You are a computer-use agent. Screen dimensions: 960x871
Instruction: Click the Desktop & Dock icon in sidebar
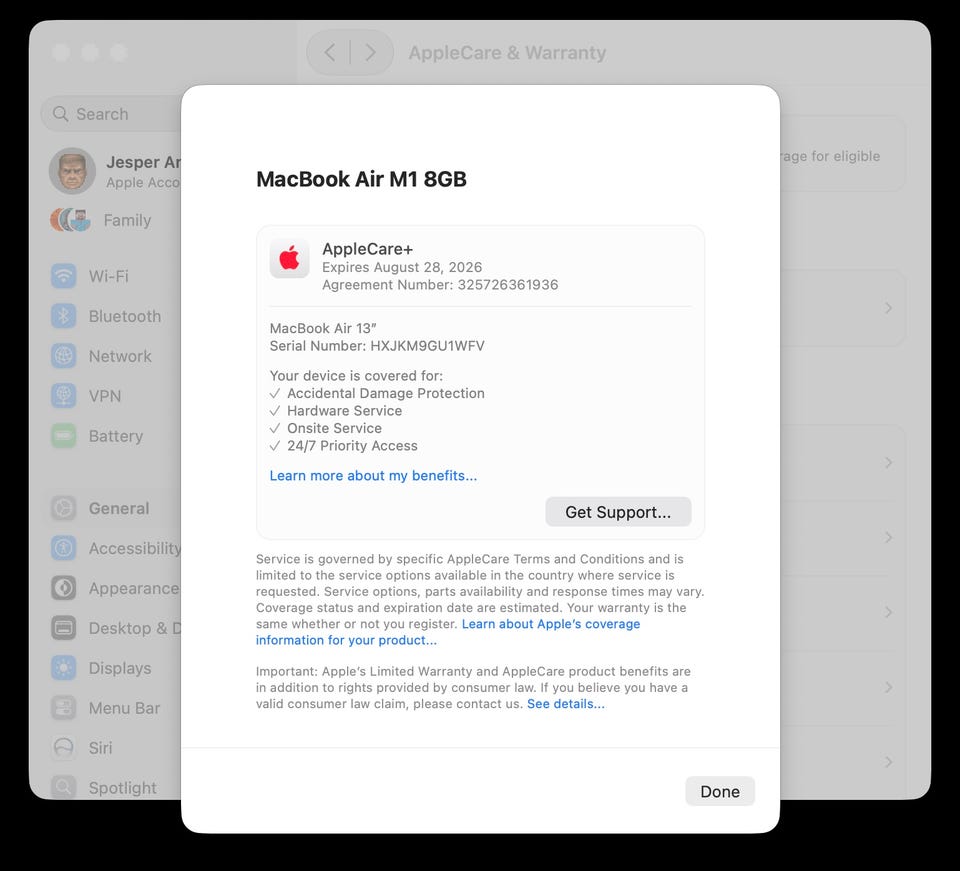coord(64,628)
